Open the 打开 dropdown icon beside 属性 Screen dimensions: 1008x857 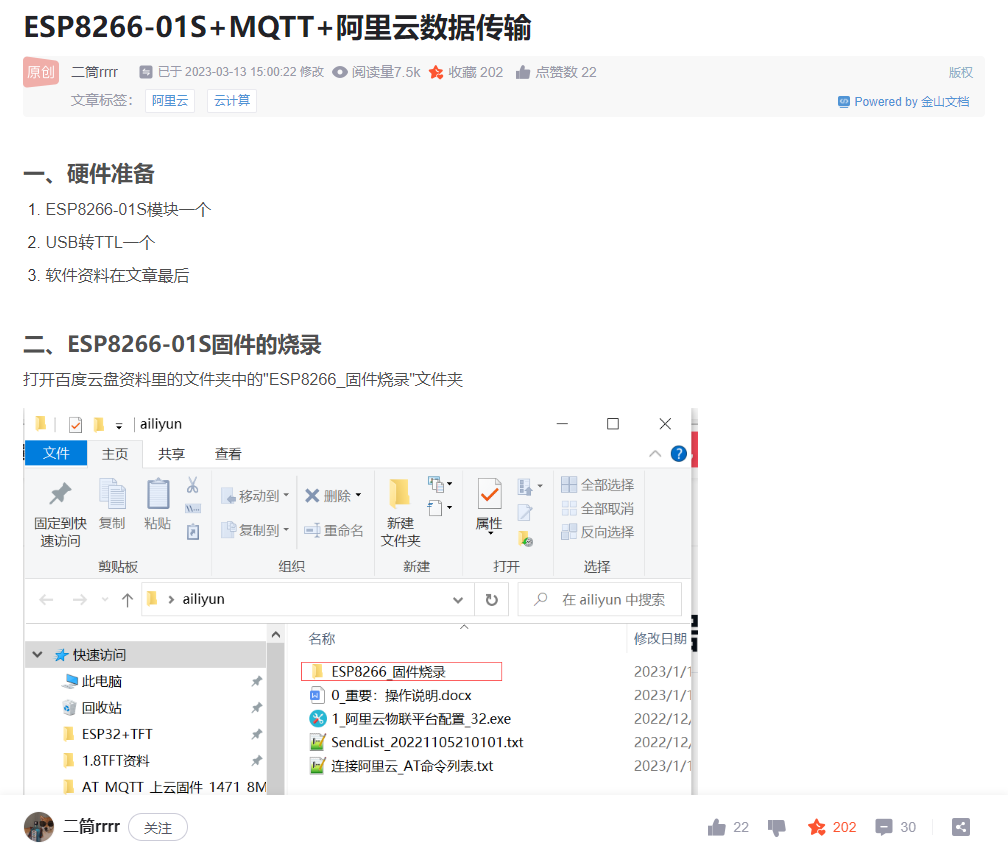click(x=530, y=487)
